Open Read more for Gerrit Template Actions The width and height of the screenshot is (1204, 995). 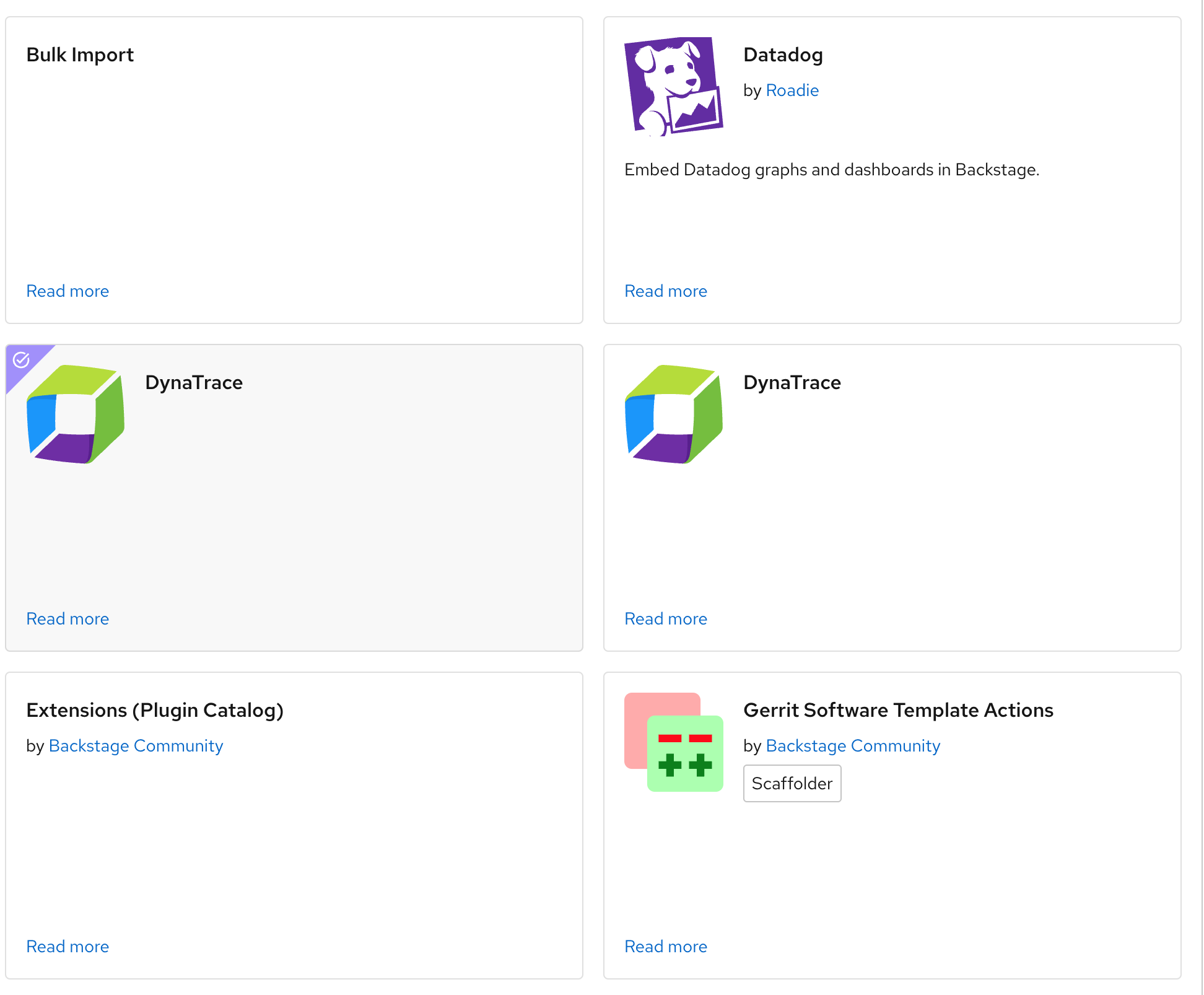point(665,947)
